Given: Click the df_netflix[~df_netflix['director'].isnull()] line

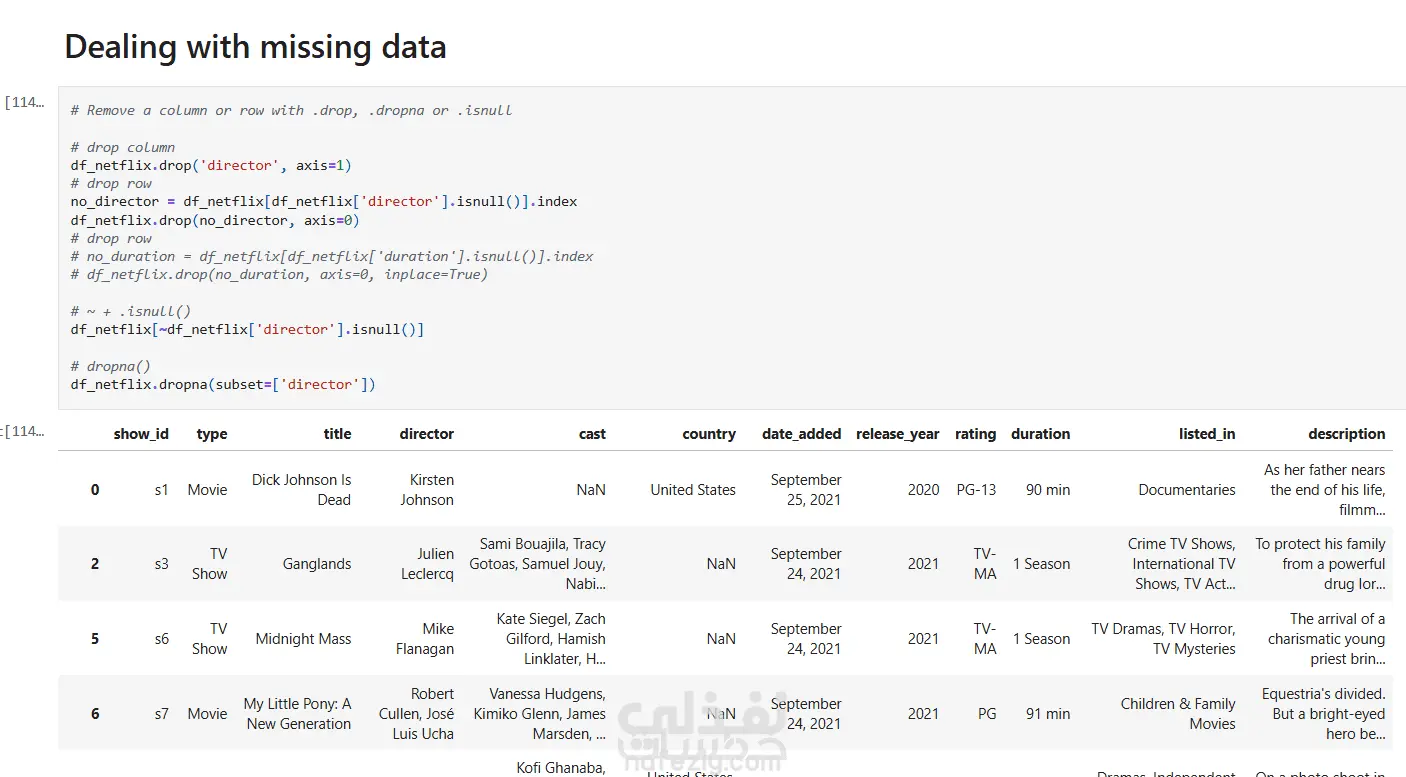Looking at the screenshot, I should (x=247, y=329).
